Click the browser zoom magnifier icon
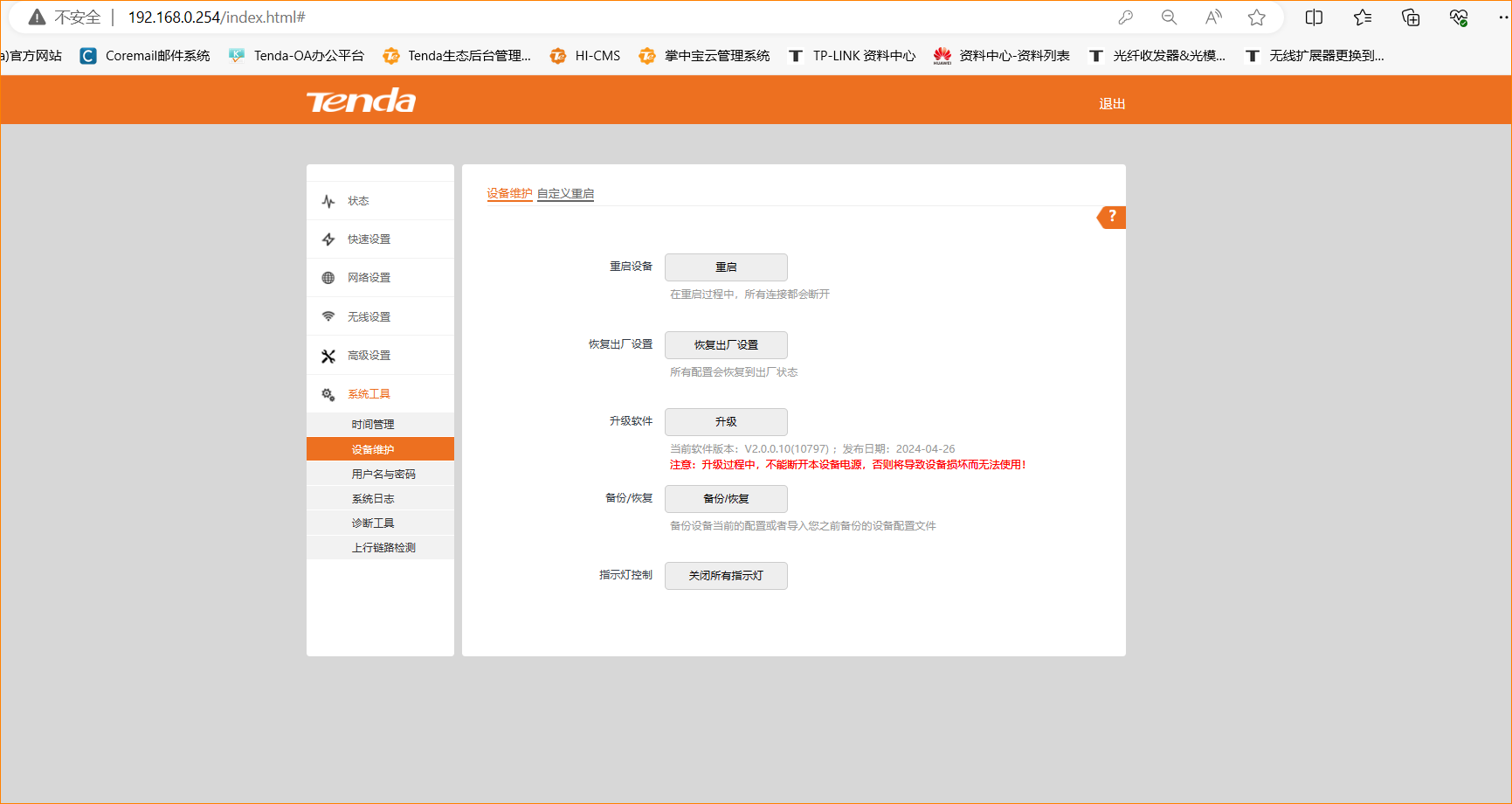This screenshot has height=804, width=1512. pyautogui.click(x=1169, y=17)
